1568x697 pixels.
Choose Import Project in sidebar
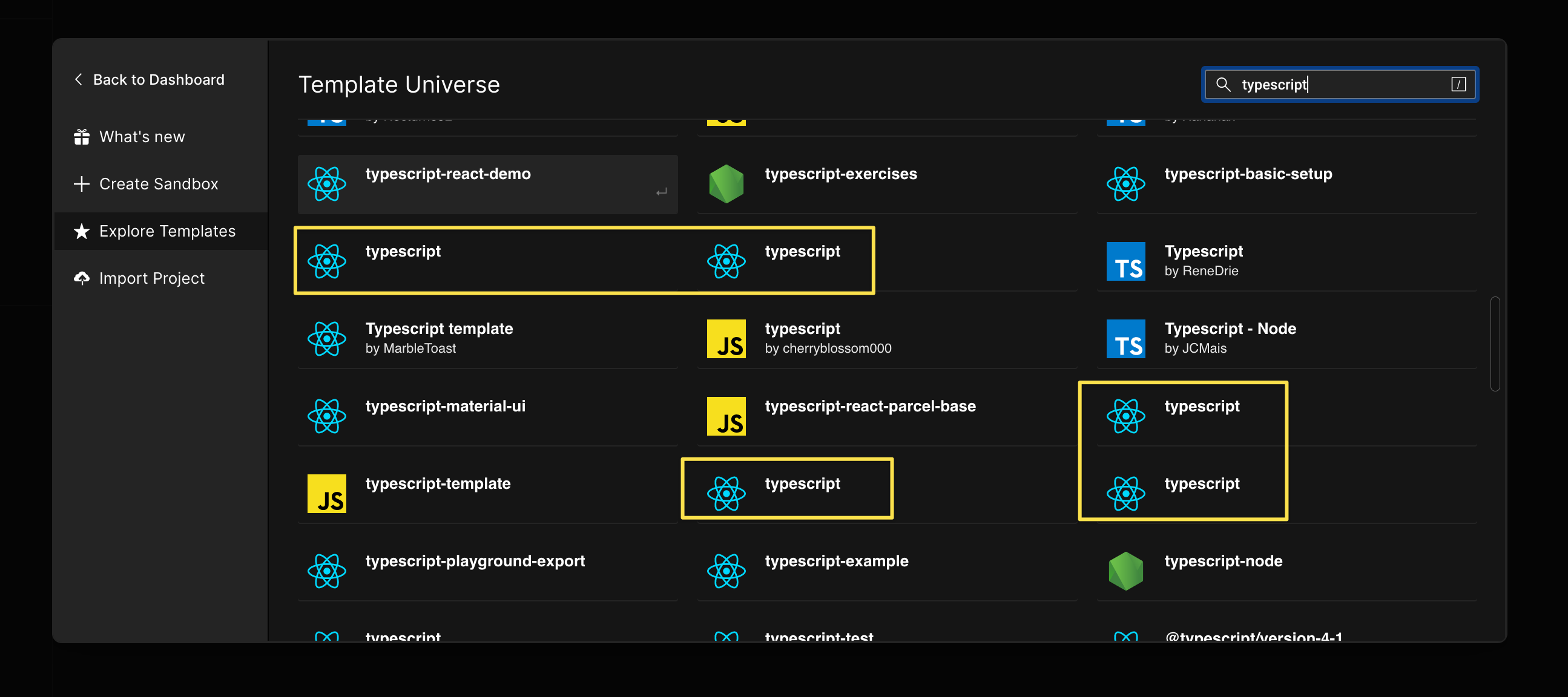161,278
